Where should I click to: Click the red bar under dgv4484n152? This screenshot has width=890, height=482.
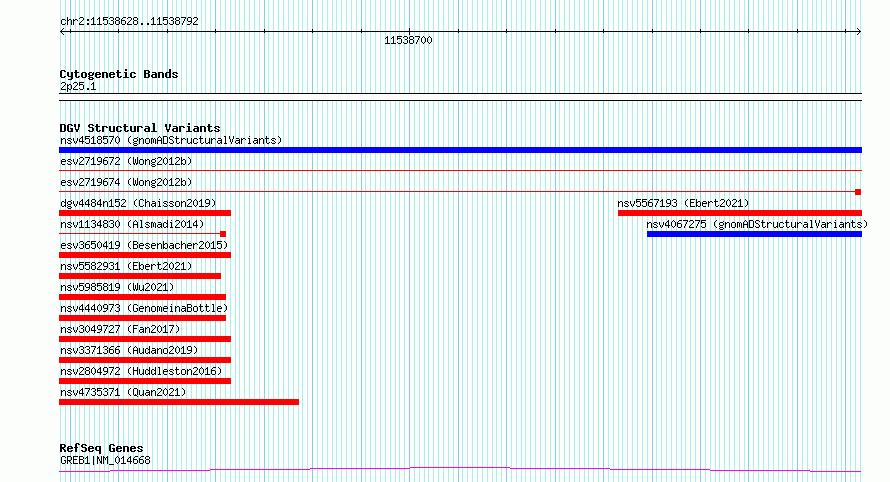[x=145, y=213]
